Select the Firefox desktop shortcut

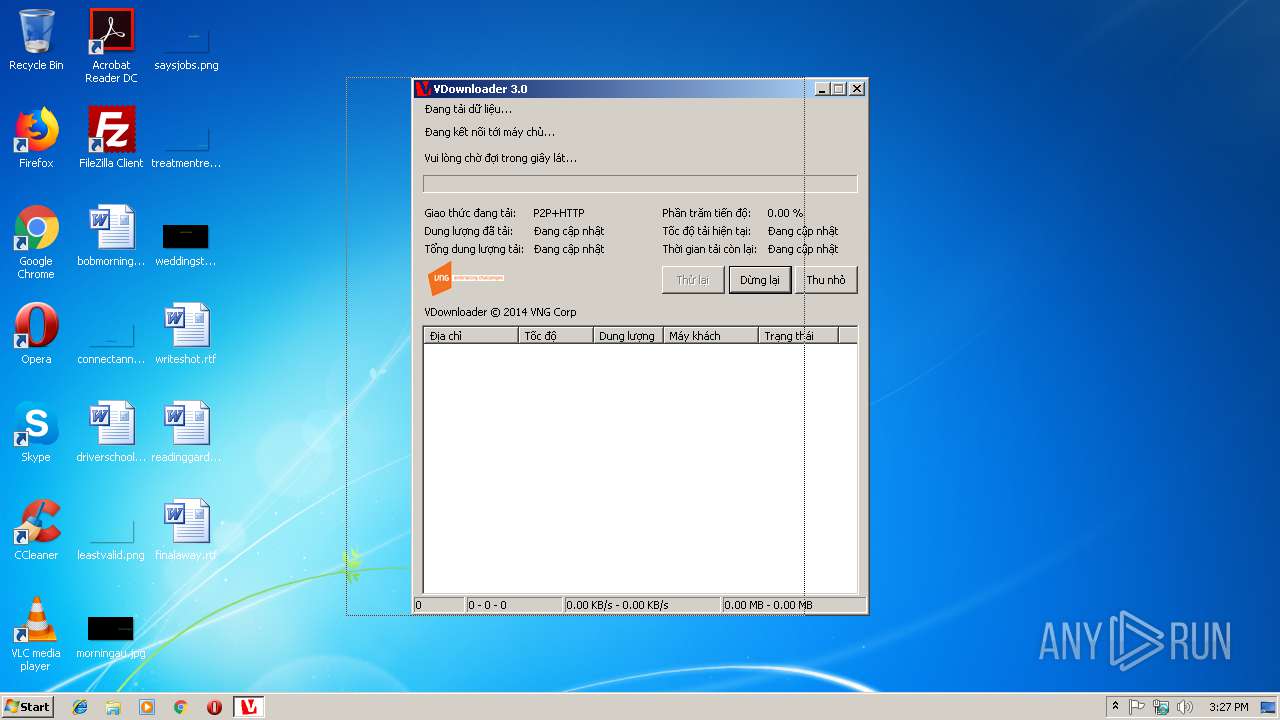tap(36, 138)
